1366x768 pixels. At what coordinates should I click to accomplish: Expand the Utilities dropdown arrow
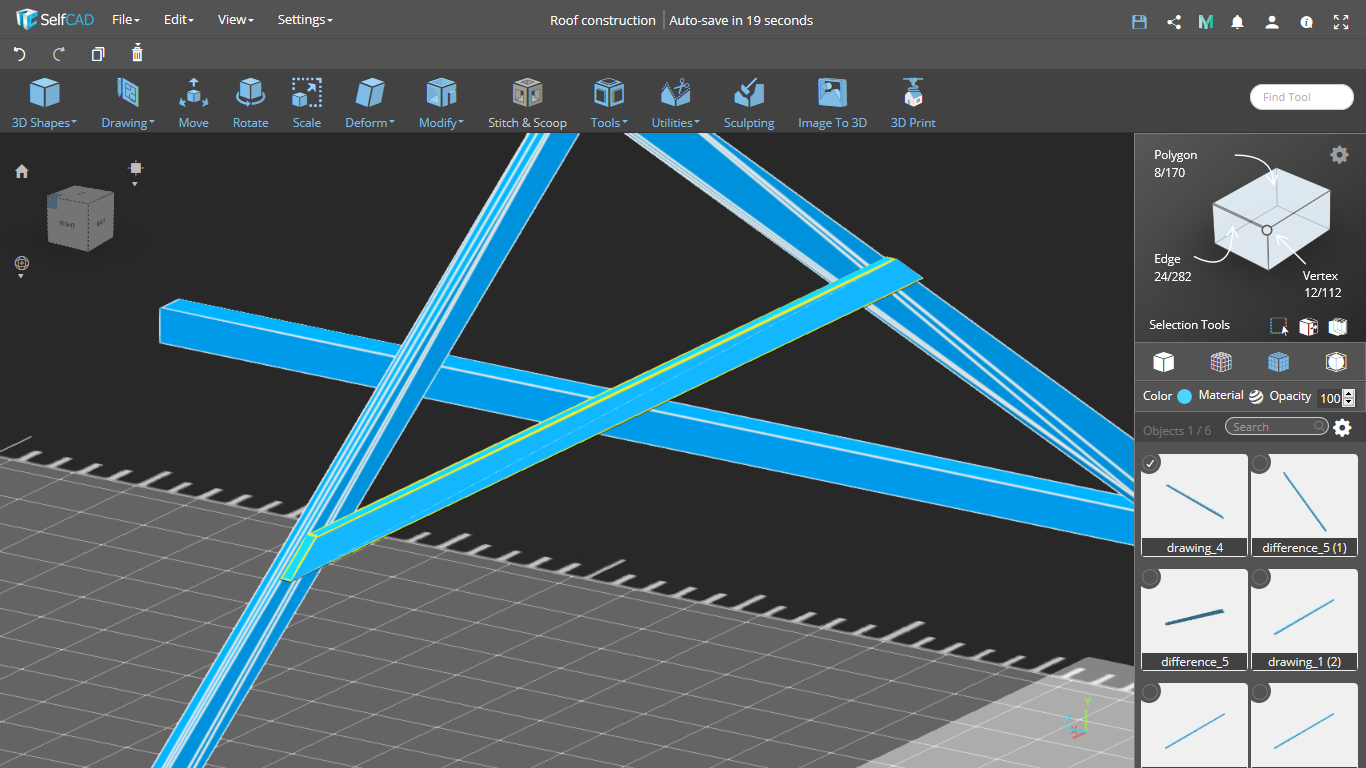697,123
